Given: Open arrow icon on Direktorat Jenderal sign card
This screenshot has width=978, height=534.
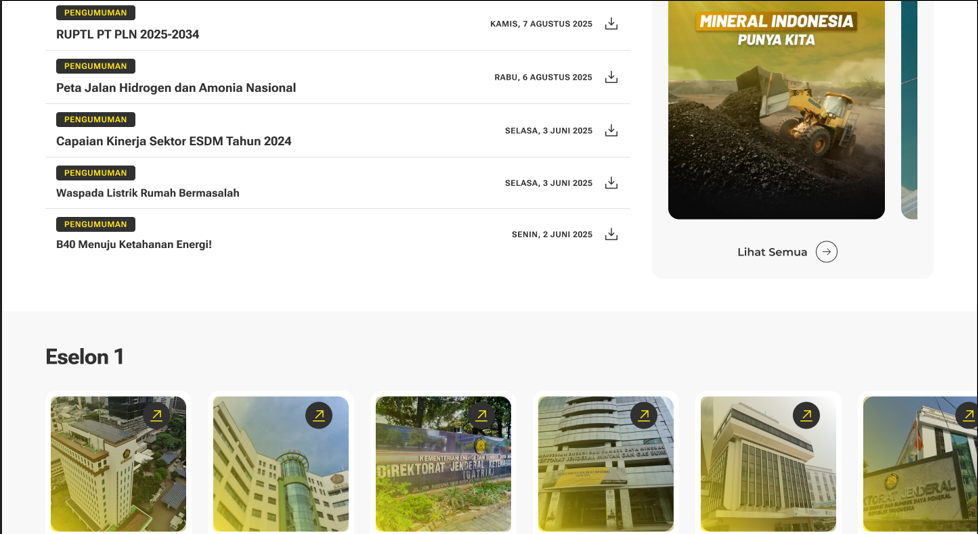Looking at the screenshot, I should (481, 415).
